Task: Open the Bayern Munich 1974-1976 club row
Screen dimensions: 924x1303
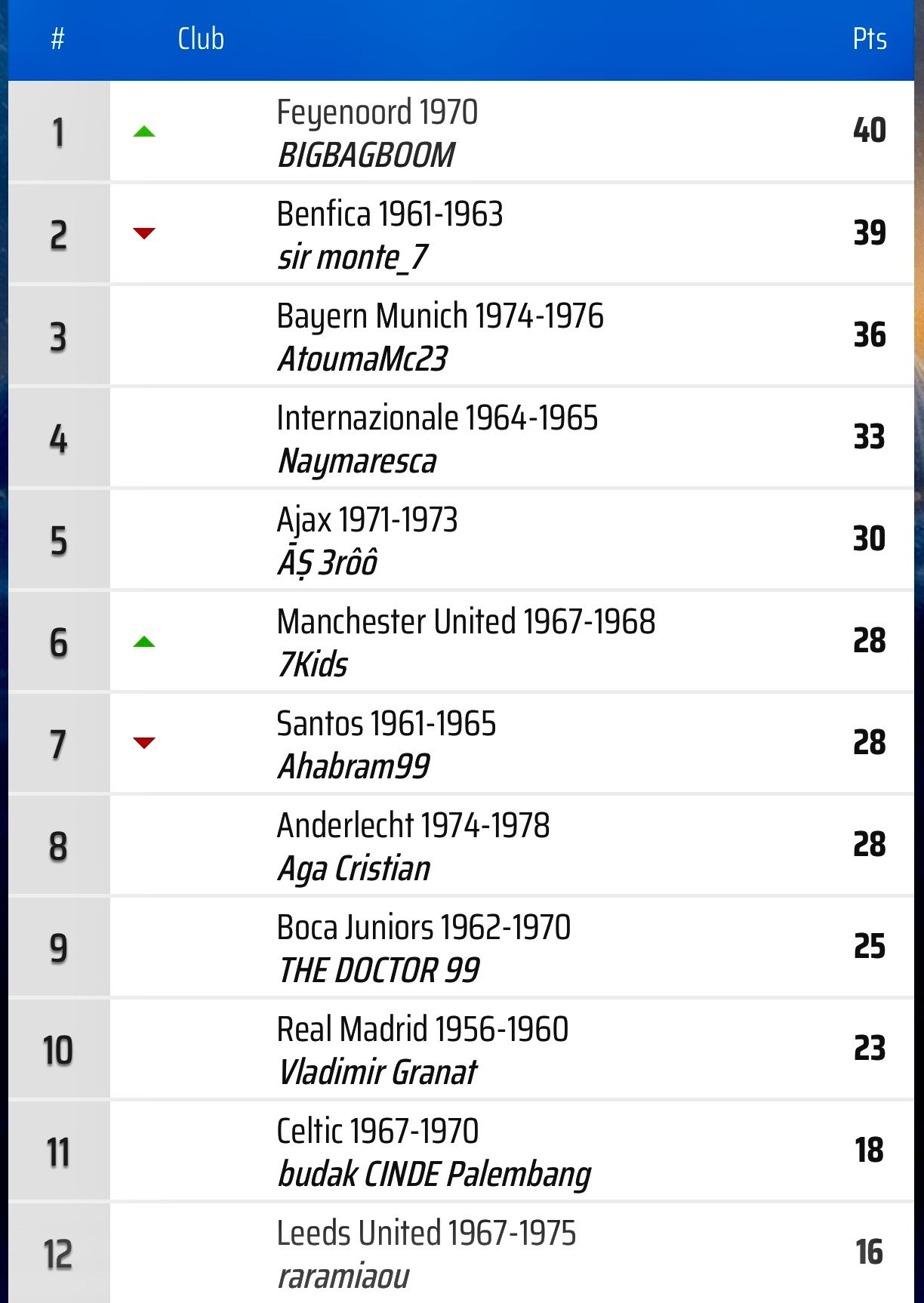Action: pos(440,316)
